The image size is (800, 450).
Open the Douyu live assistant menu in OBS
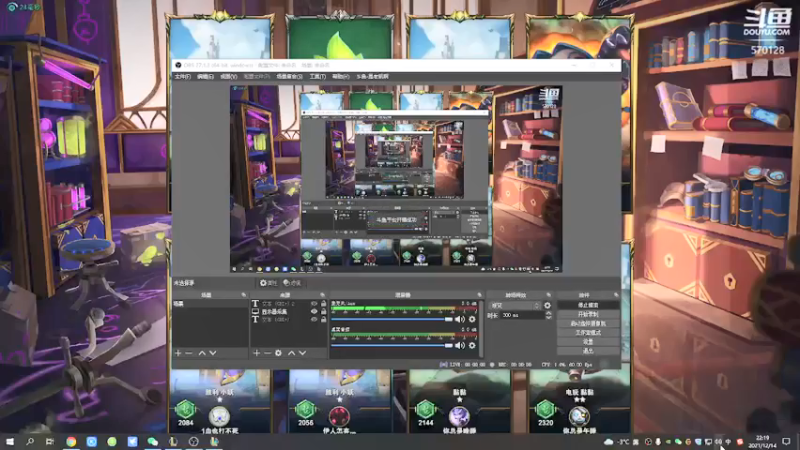(372, 77)
